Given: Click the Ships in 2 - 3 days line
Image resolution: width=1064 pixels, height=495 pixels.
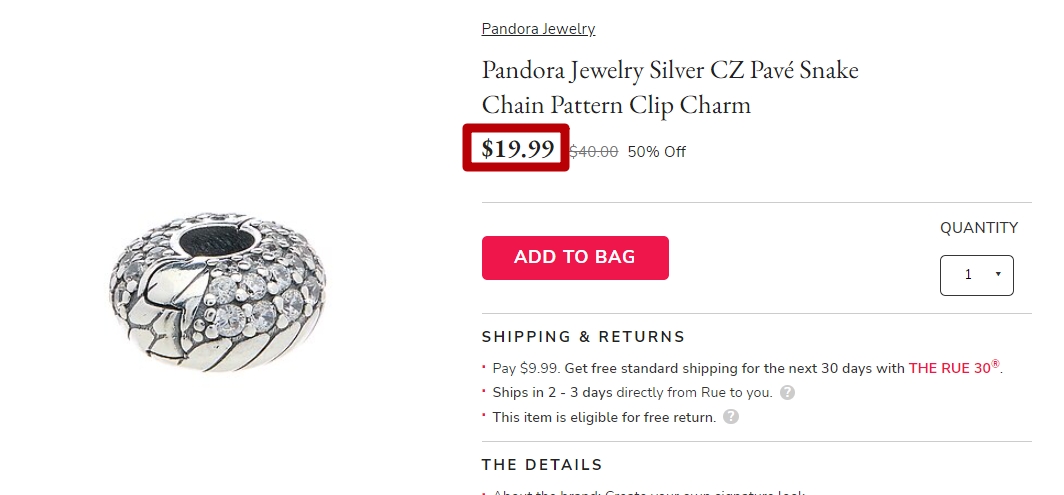Looking at the screenshot, I should [632, 392].
